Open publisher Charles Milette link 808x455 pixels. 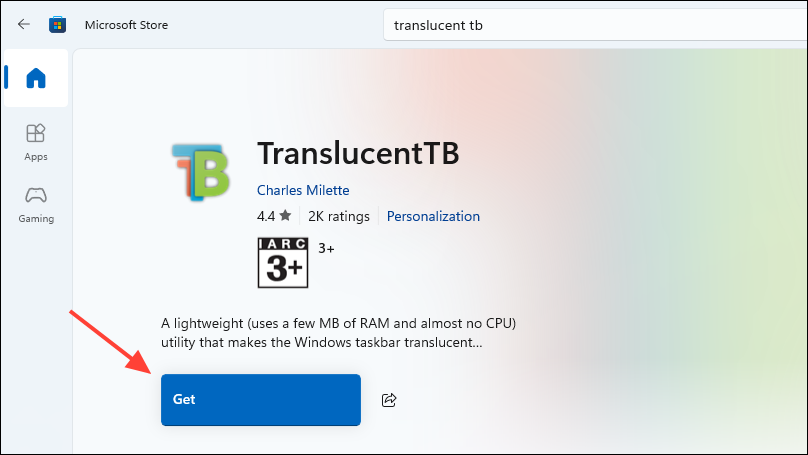pyautogui.click(x=303, y=190)
